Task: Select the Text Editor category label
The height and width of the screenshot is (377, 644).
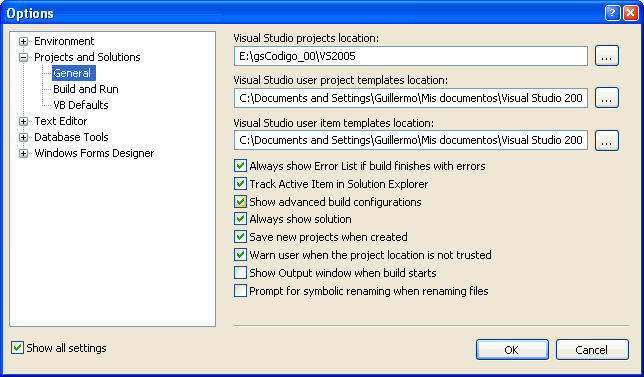Action: [61, 121]
